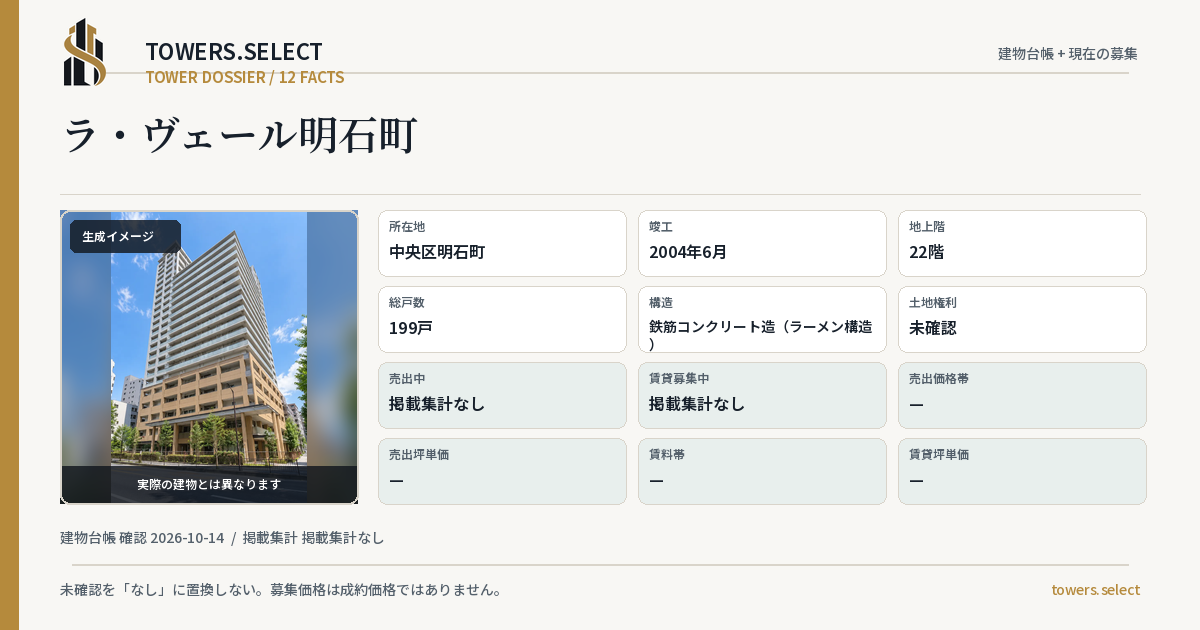Select the 竣工 card showing 2004年6月
The width and height of the screenshot is (1200, 630).
click(762, 243)
